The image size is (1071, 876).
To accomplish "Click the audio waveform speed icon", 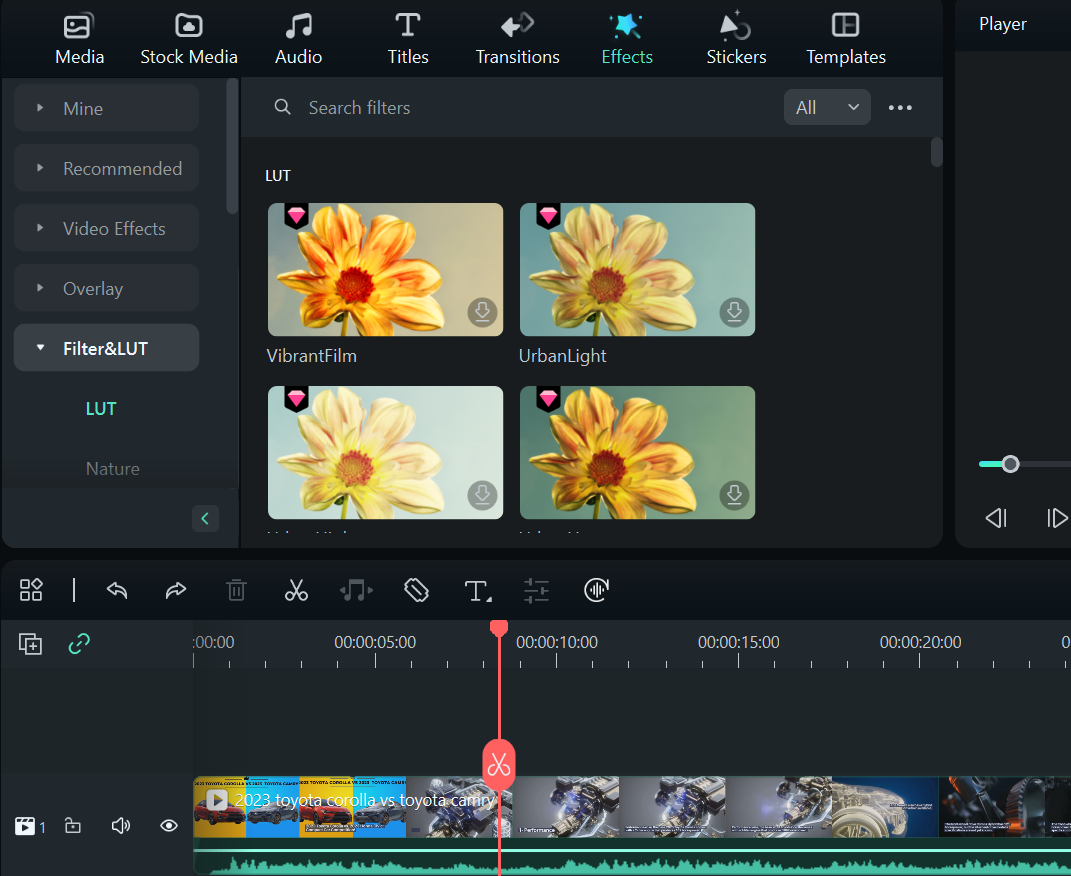I will pyautogui.click(x=597, y=590).
